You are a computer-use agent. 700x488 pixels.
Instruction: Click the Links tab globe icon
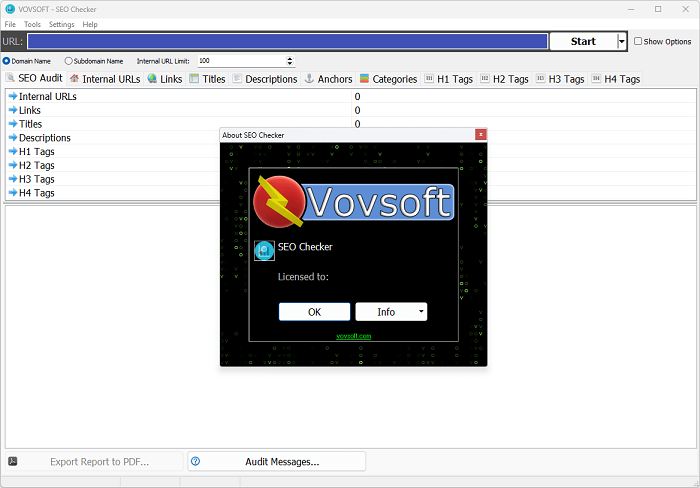pyautogui.click(x=152, y=79)
